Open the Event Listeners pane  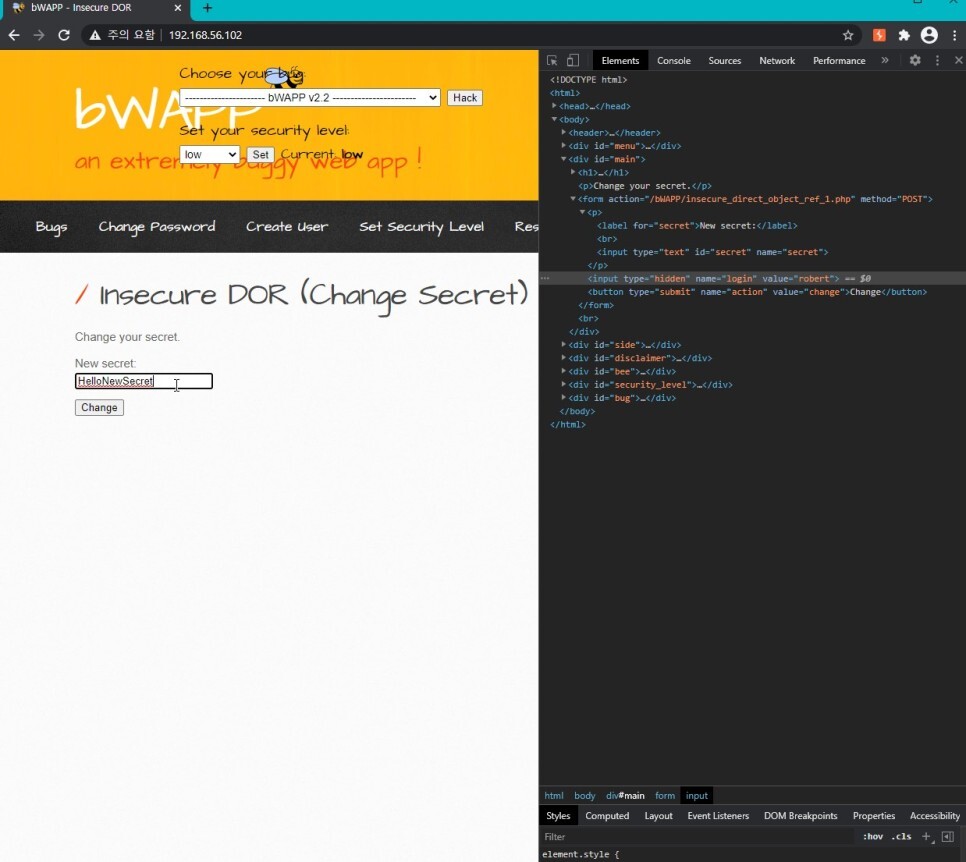(718, 816)
